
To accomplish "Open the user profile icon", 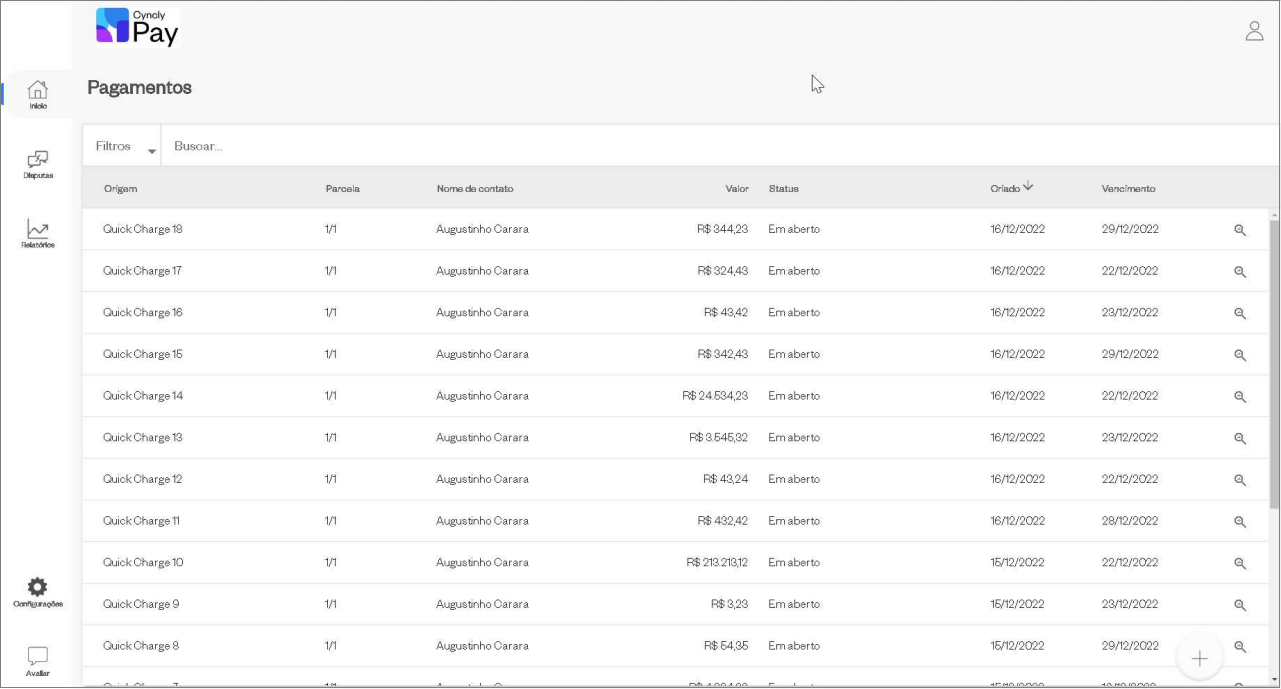I will tap(1254, 31).
